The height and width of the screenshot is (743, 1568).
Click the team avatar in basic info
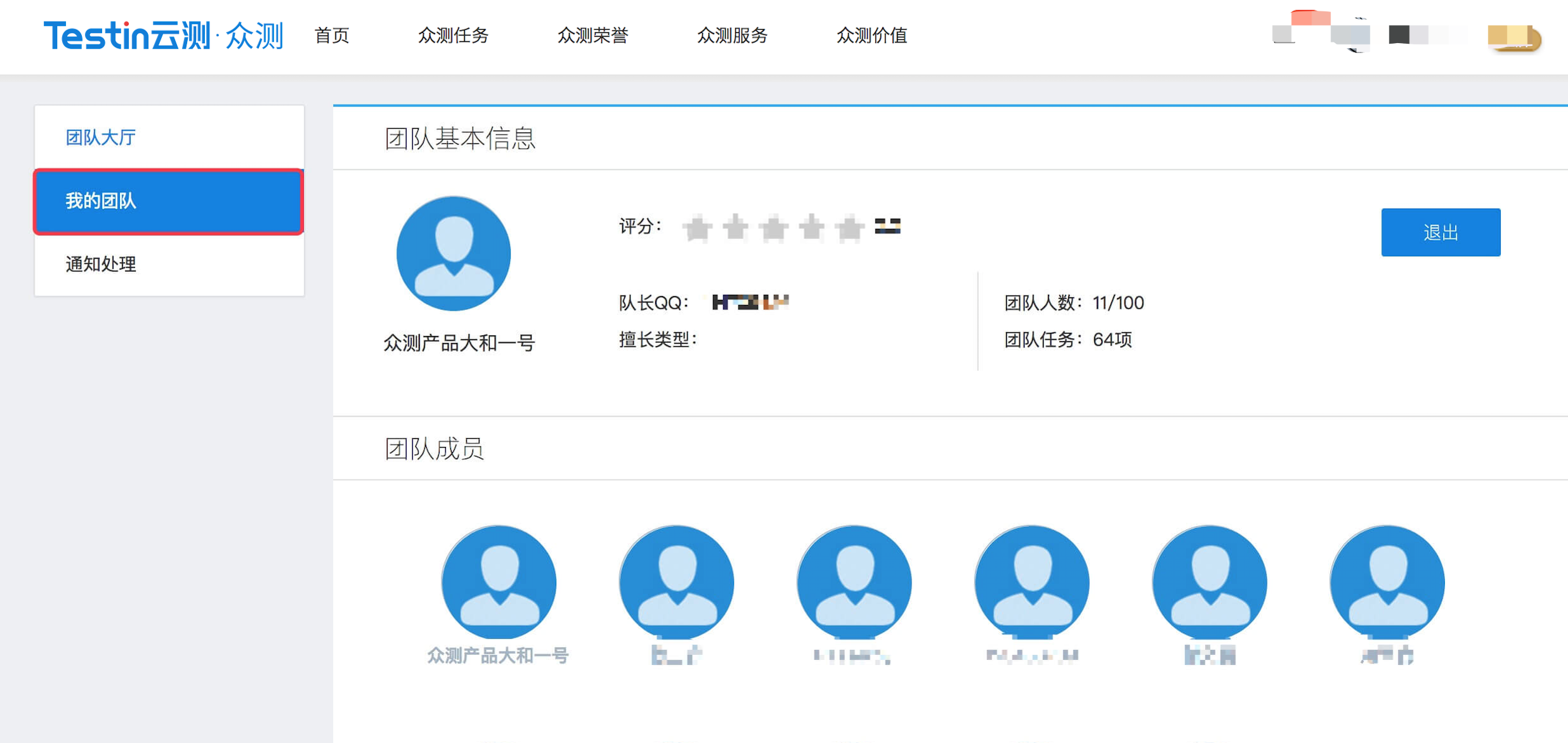453,254
